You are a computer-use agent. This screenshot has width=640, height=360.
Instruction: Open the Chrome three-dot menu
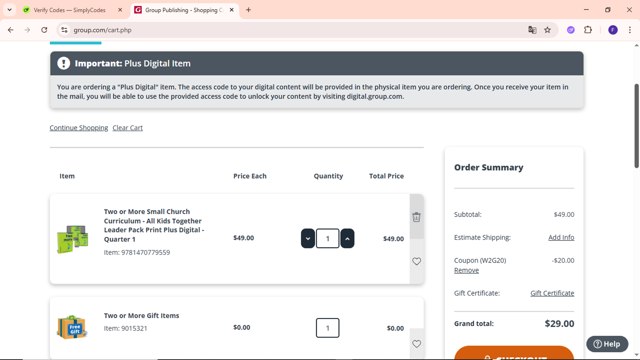click(630, 30)
